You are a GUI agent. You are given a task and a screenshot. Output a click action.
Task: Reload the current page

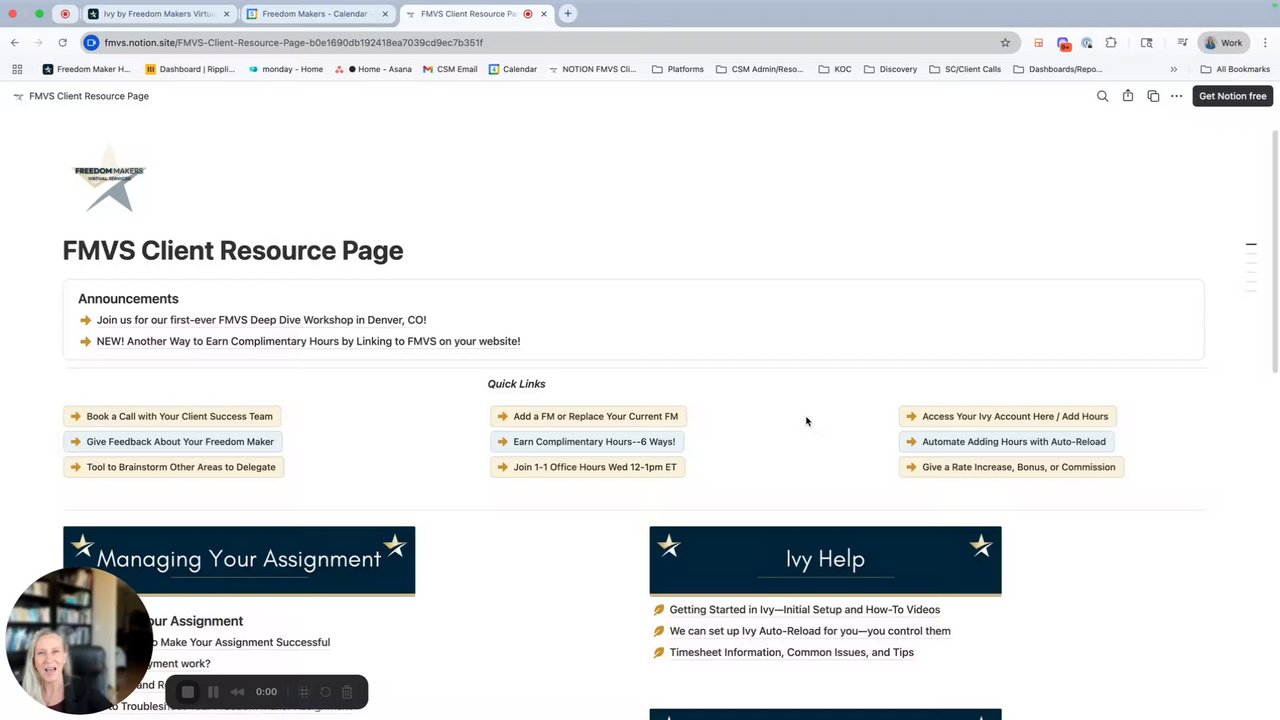click(x=62, y=43)
